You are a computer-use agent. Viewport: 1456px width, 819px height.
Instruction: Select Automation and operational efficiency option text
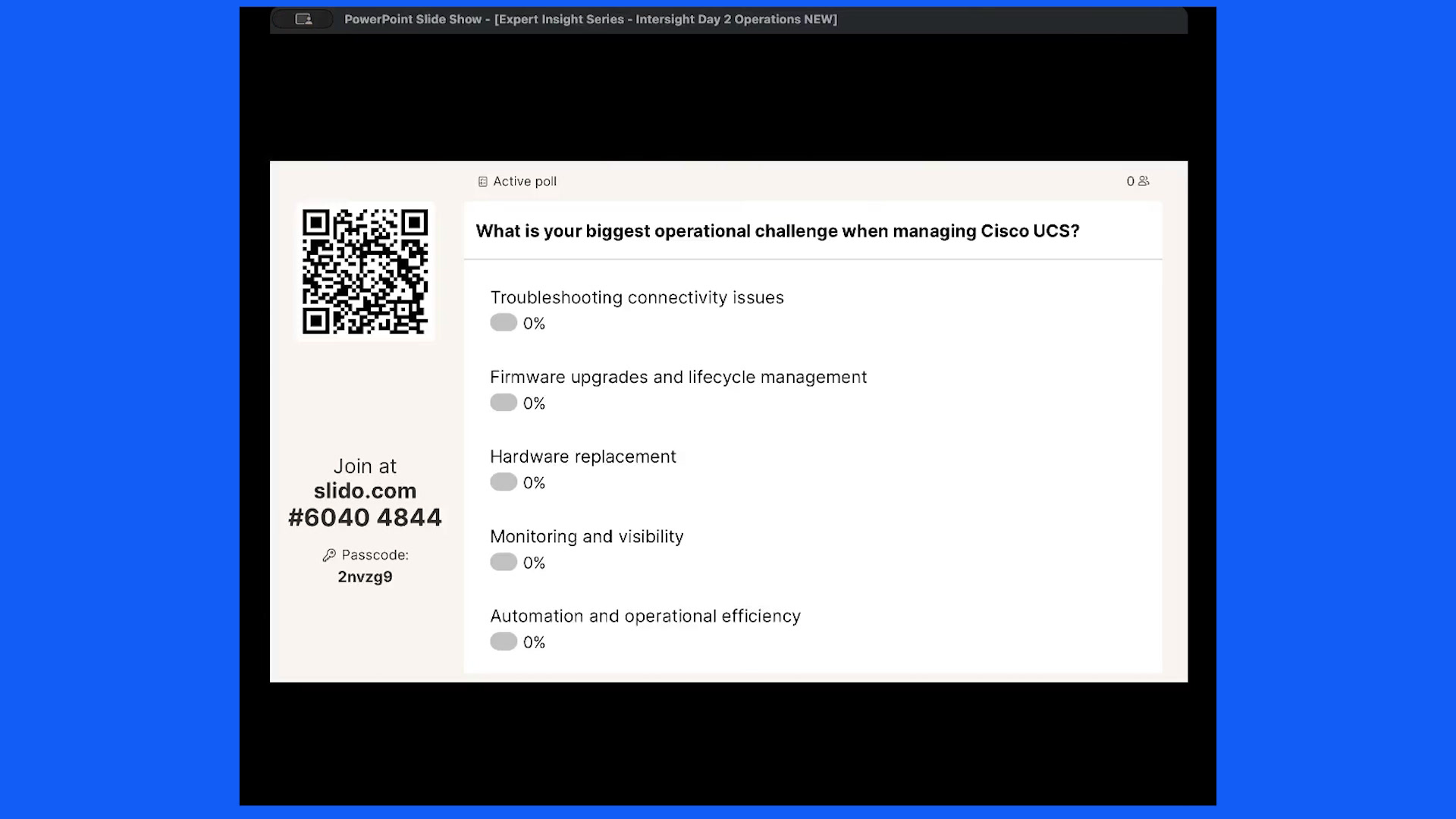click(645, 617)
